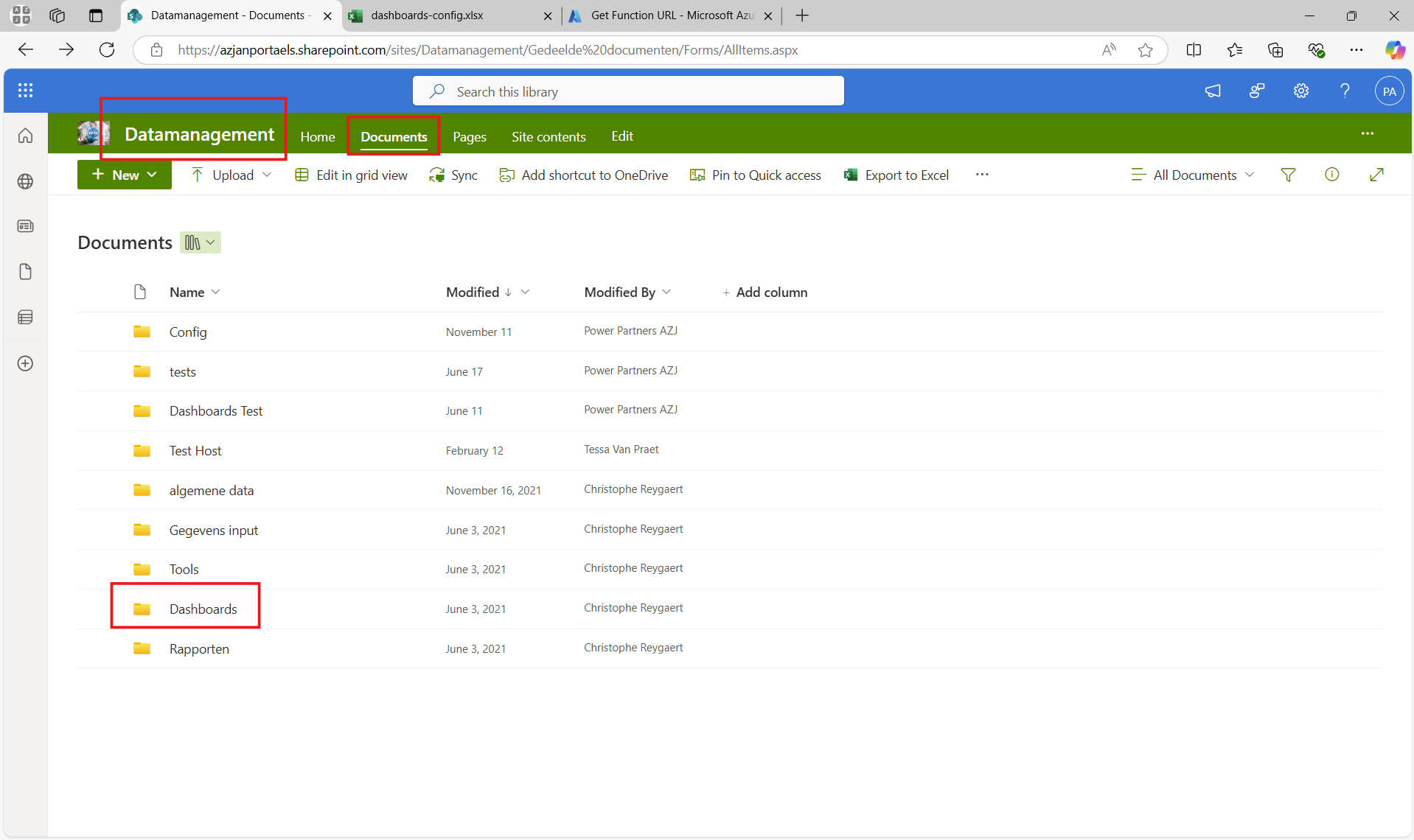Open the Tools folder
The image size is (1414, 840).
pos(184,570)
